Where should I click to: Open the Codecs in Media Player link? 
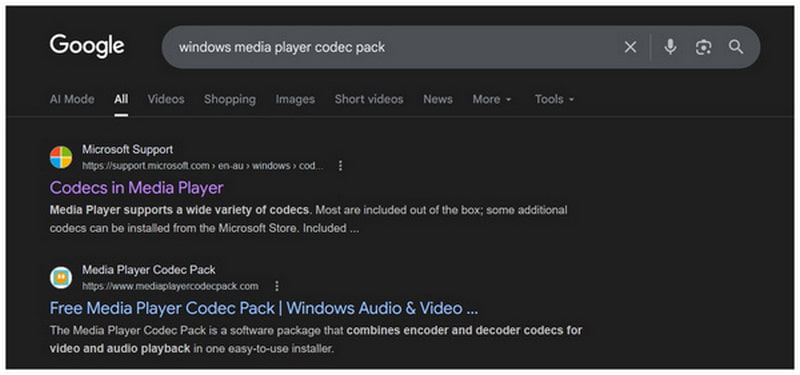tap(136, 188)
